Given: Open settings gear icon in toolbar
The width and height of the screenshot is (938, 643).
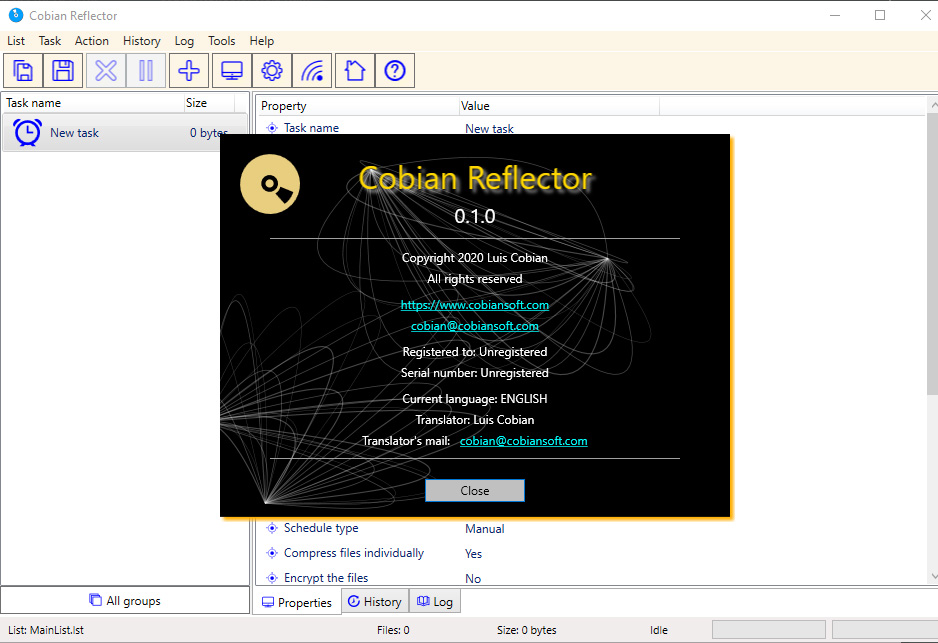Looking at the screenshot, I should click(x=272, y=71).
